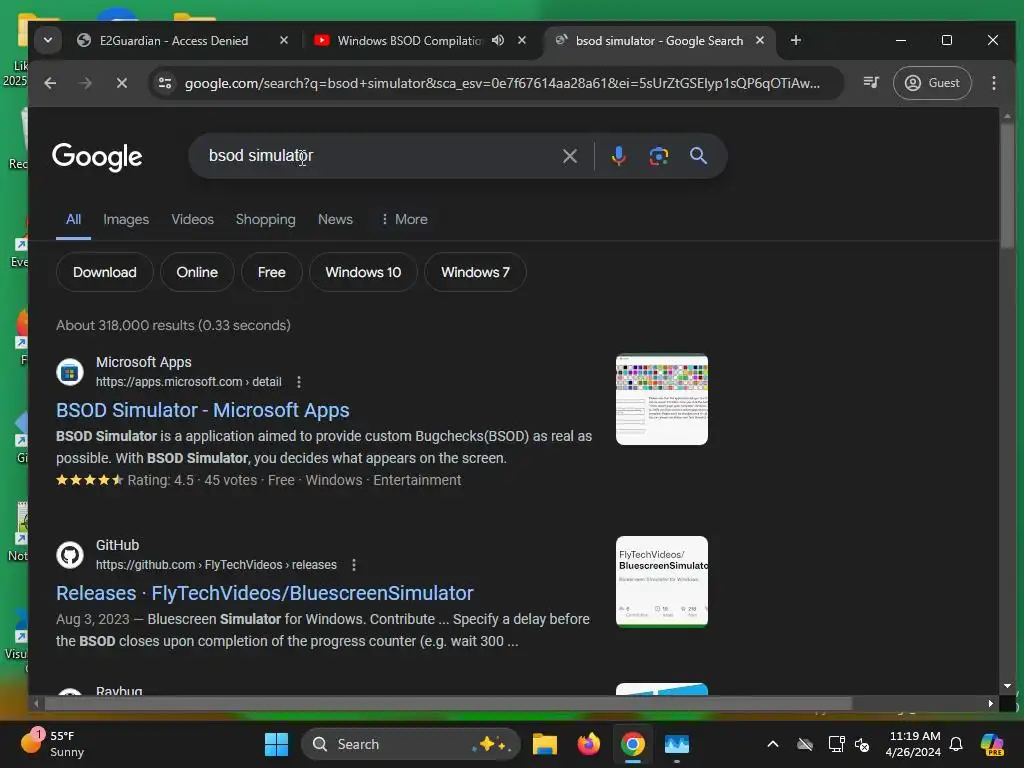1024x768 pixels.
Task: Switch to Shopping results
Action: pos(266,219)
